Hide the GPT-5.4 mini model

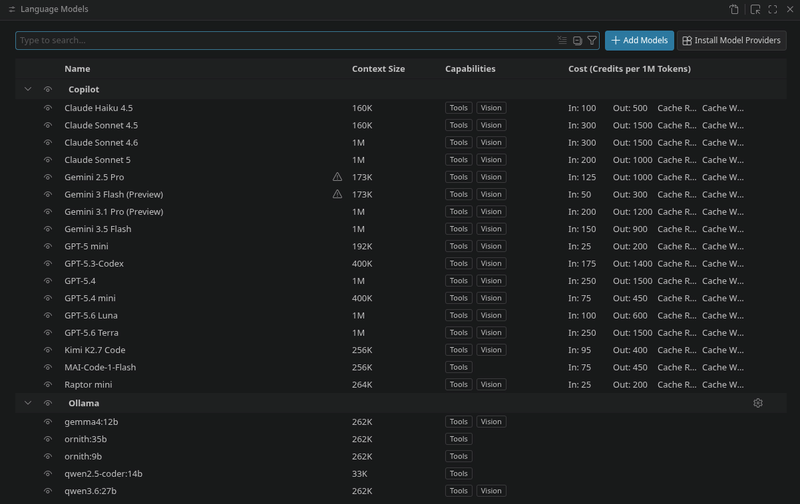[x=48, y=298]
